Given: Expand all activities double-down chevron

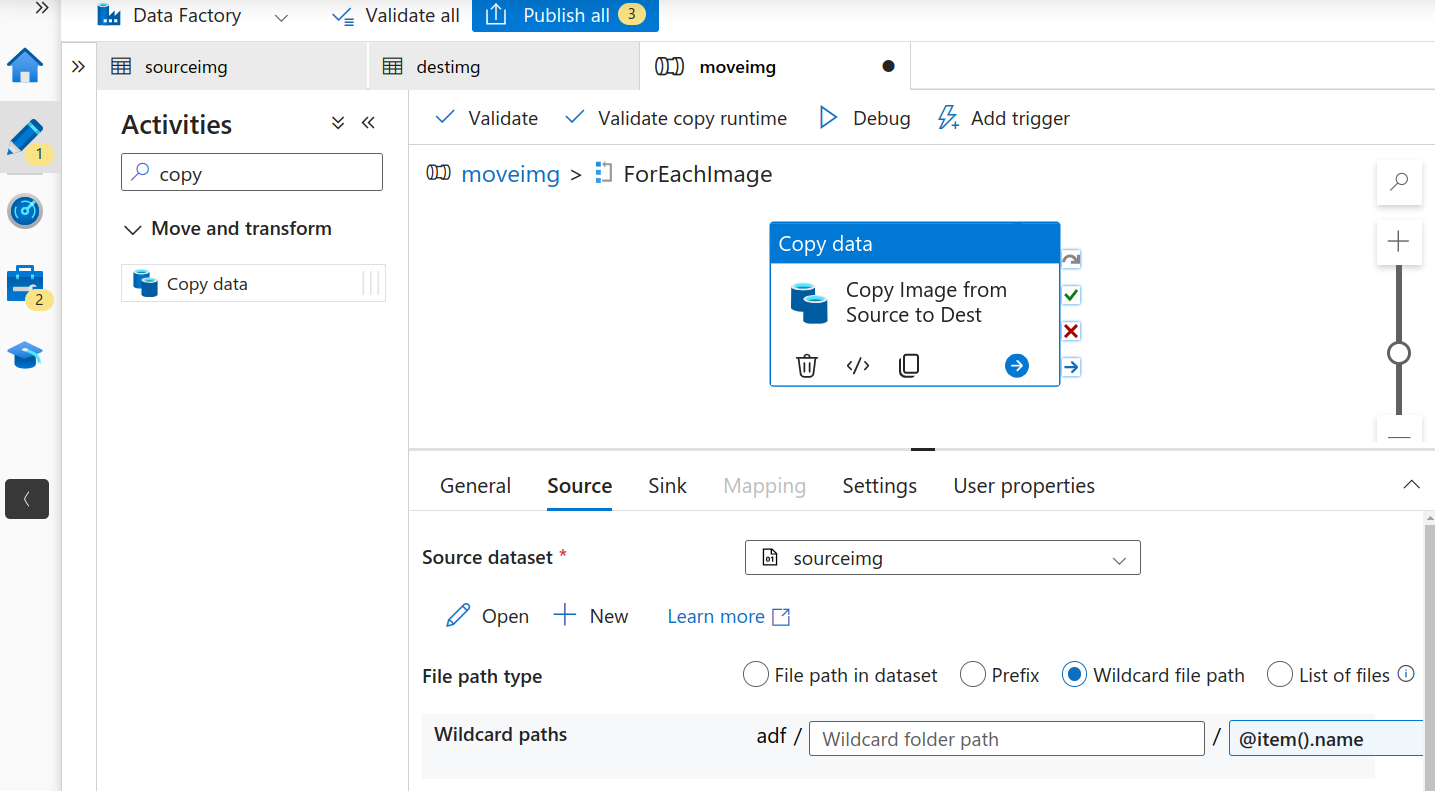Looking at the screenshot, I should [338, 123].
